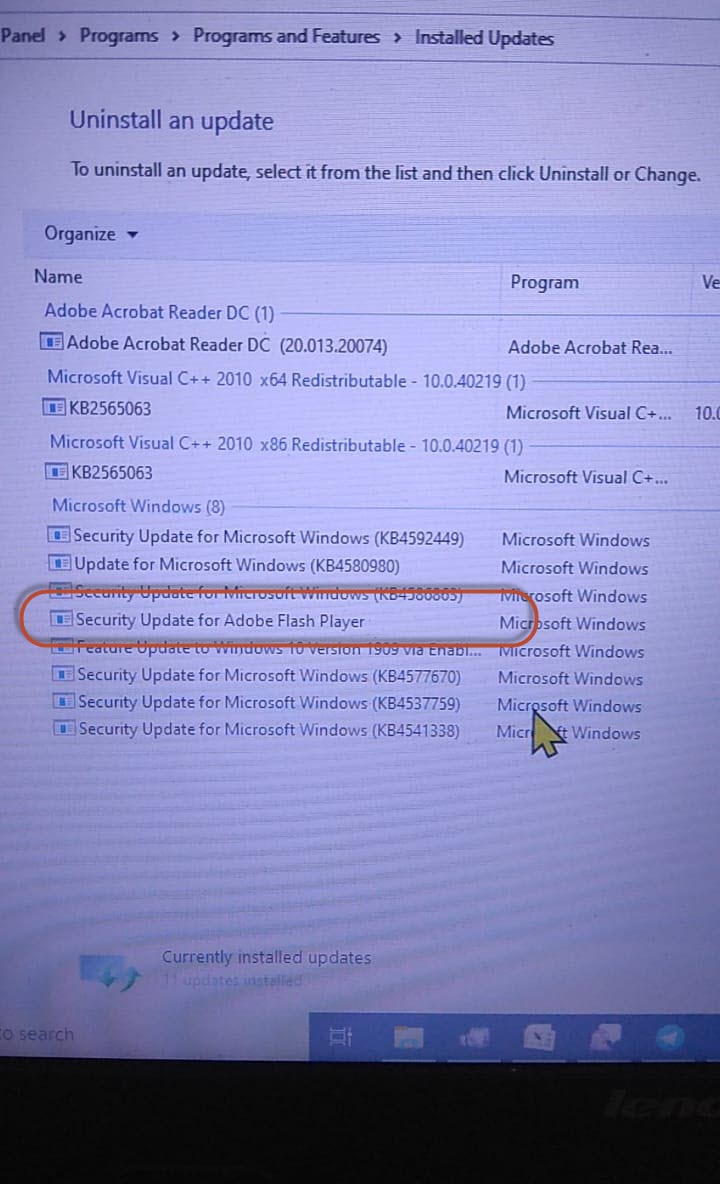
Task: Collapse the Microsoft Windows (8) group
Action: [138, 506]
